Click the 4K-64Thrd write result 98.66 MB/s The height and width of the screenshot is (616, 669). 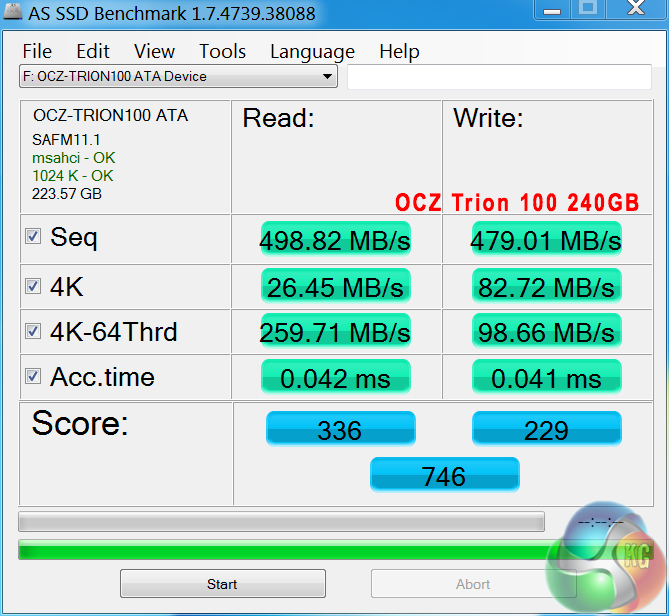(547, 331)
